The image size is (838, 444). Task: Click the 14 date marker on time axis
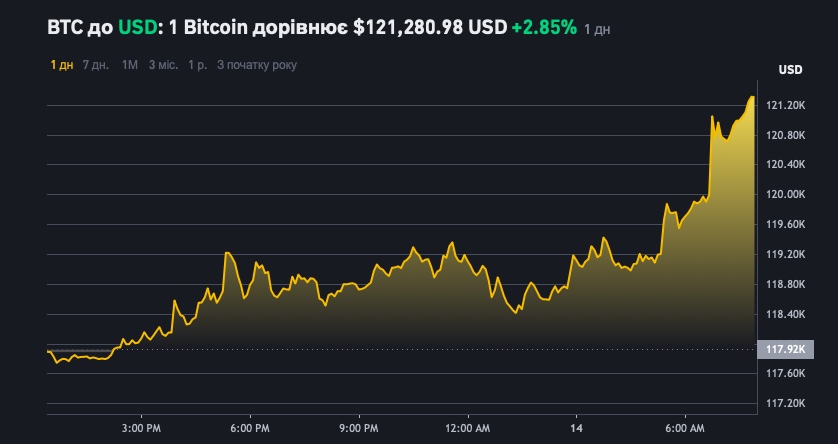(x=576, y=427)
